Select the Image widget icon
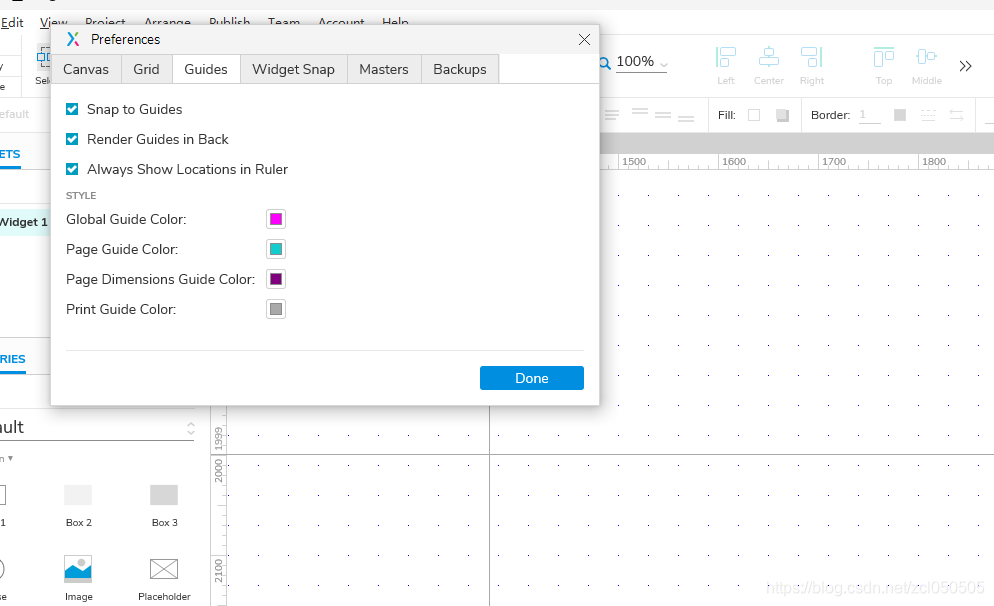994x606 pixels. 78,569
